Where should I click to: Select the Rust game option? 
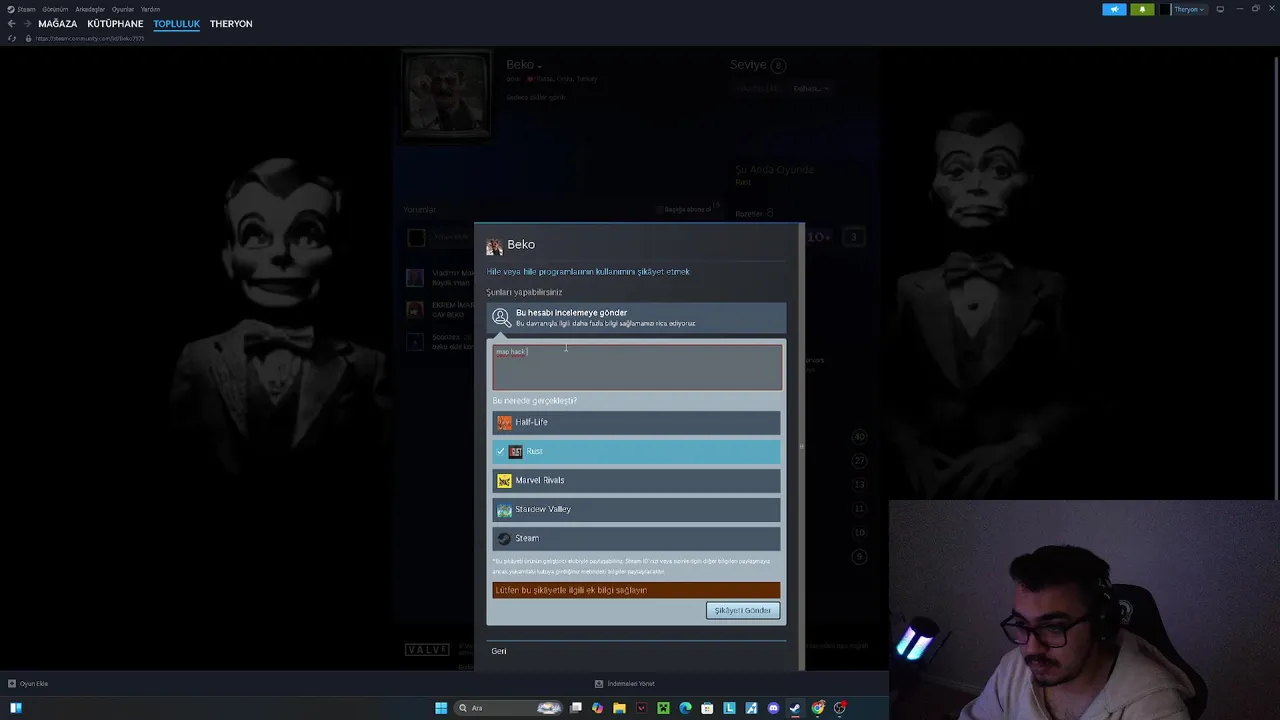pyautogui.click(x=636, y=451)
